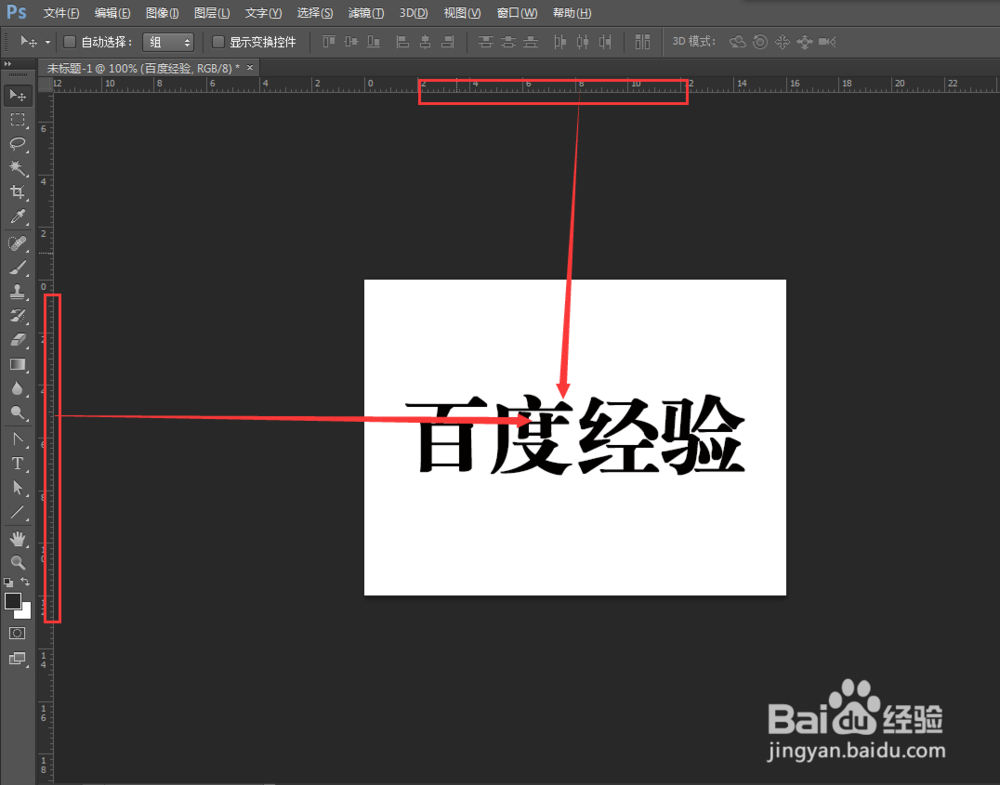Screen dimensions: 1000x785
Task: Click the ruler origin corner box
Action: click(45, 84)
